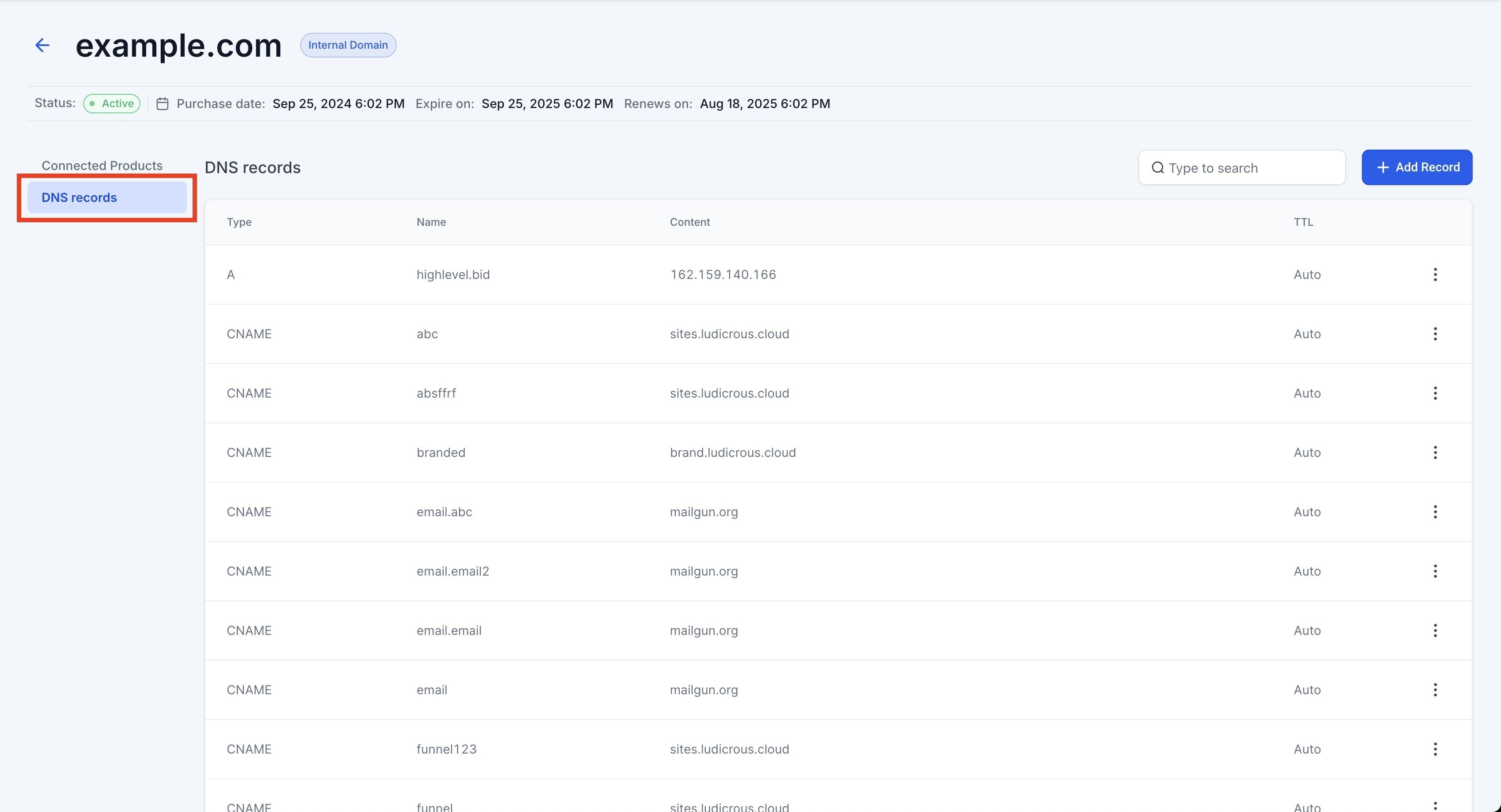Screen dimensions: 1501x812
Task: Open actions menu for funnel123 record
Action: (1435, 749)
